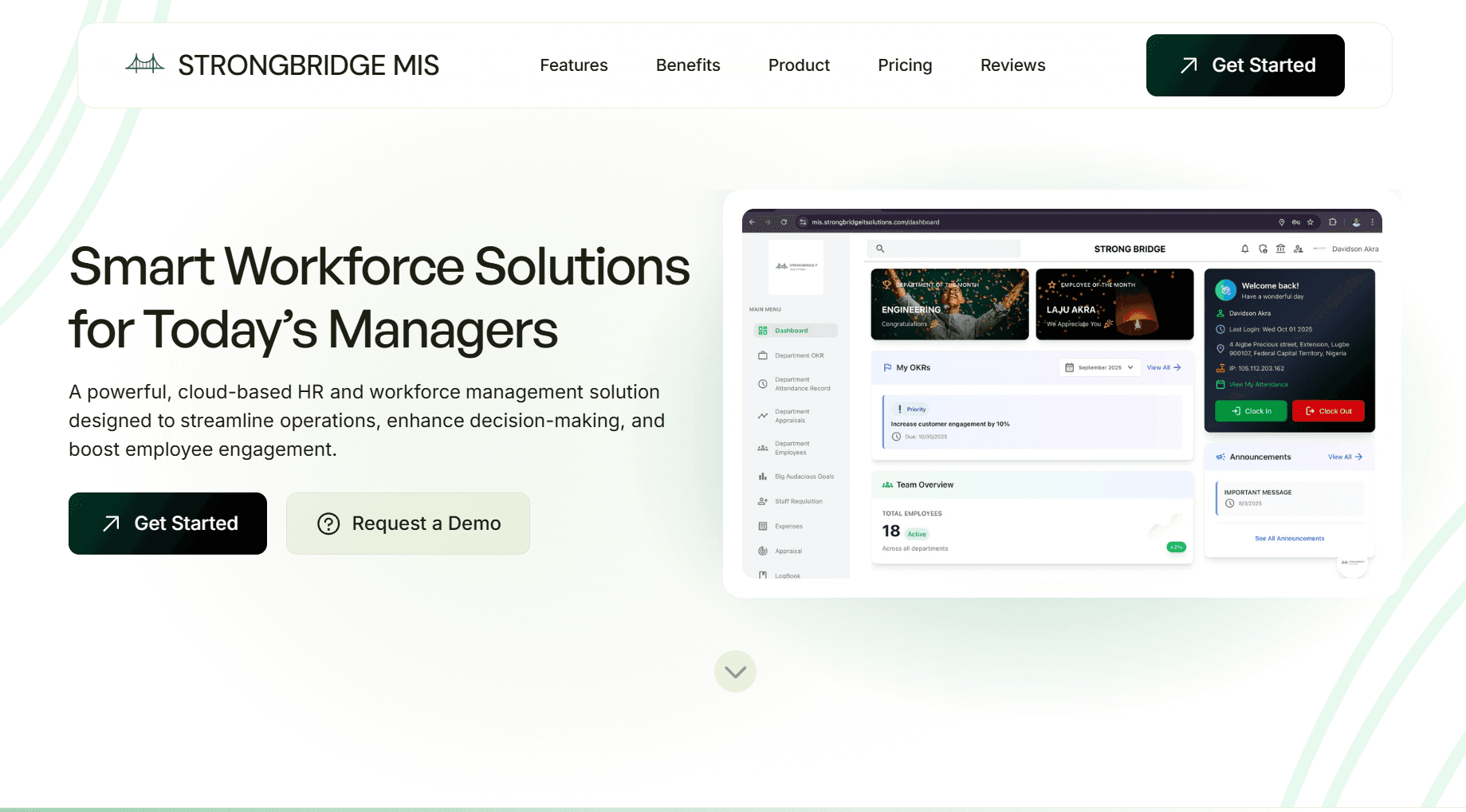Click the Department Employees group icon
This screenshot has width=1466, height=812.
click(x=763, y=448)
